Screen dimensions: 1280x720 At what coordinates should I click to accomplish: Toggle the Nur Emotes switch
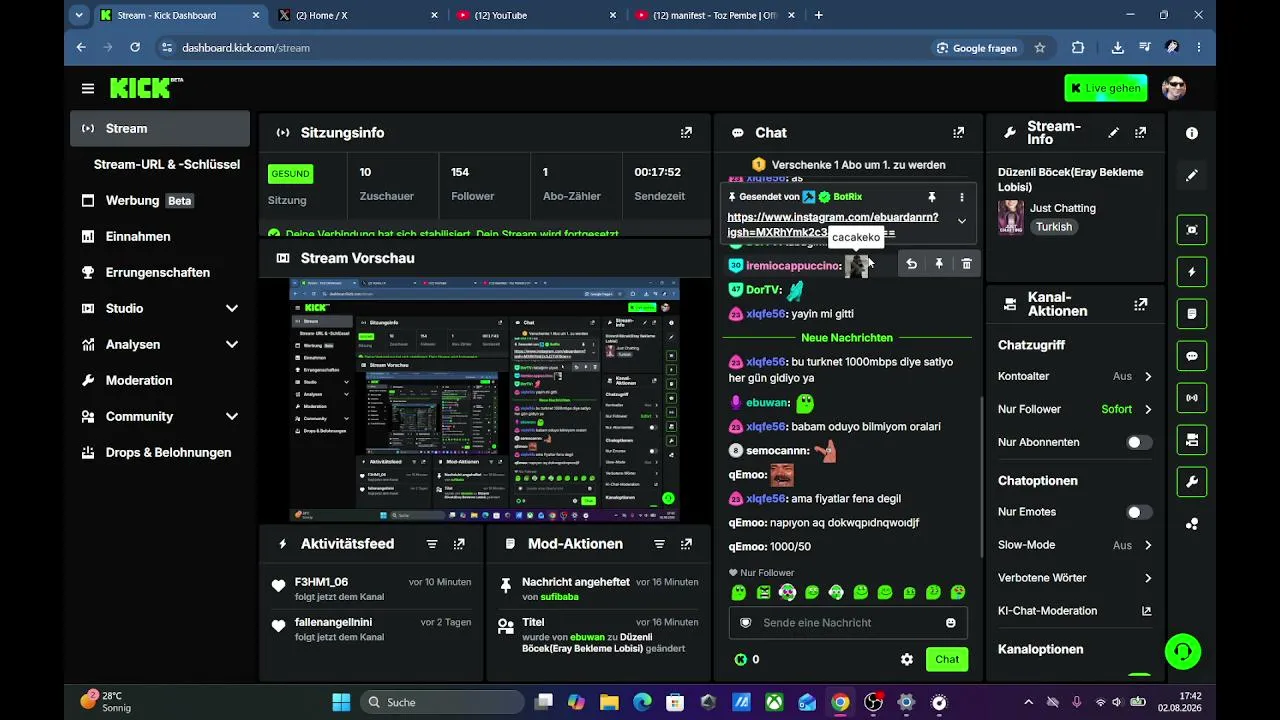tap(1139, 512)
